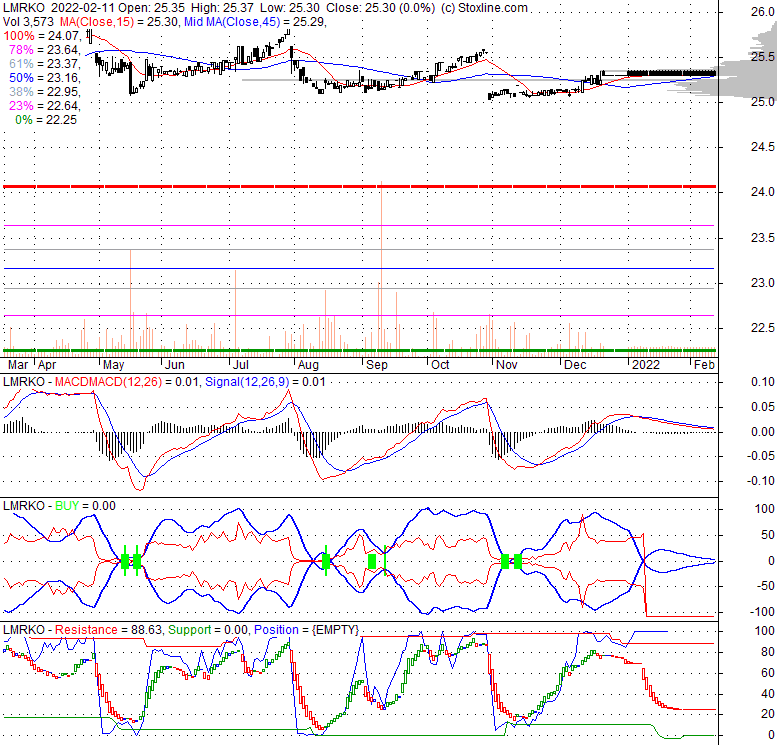Click the Open: 25.35 value
The height and width of the screenshot is (746, 778).
pos(152,8)
